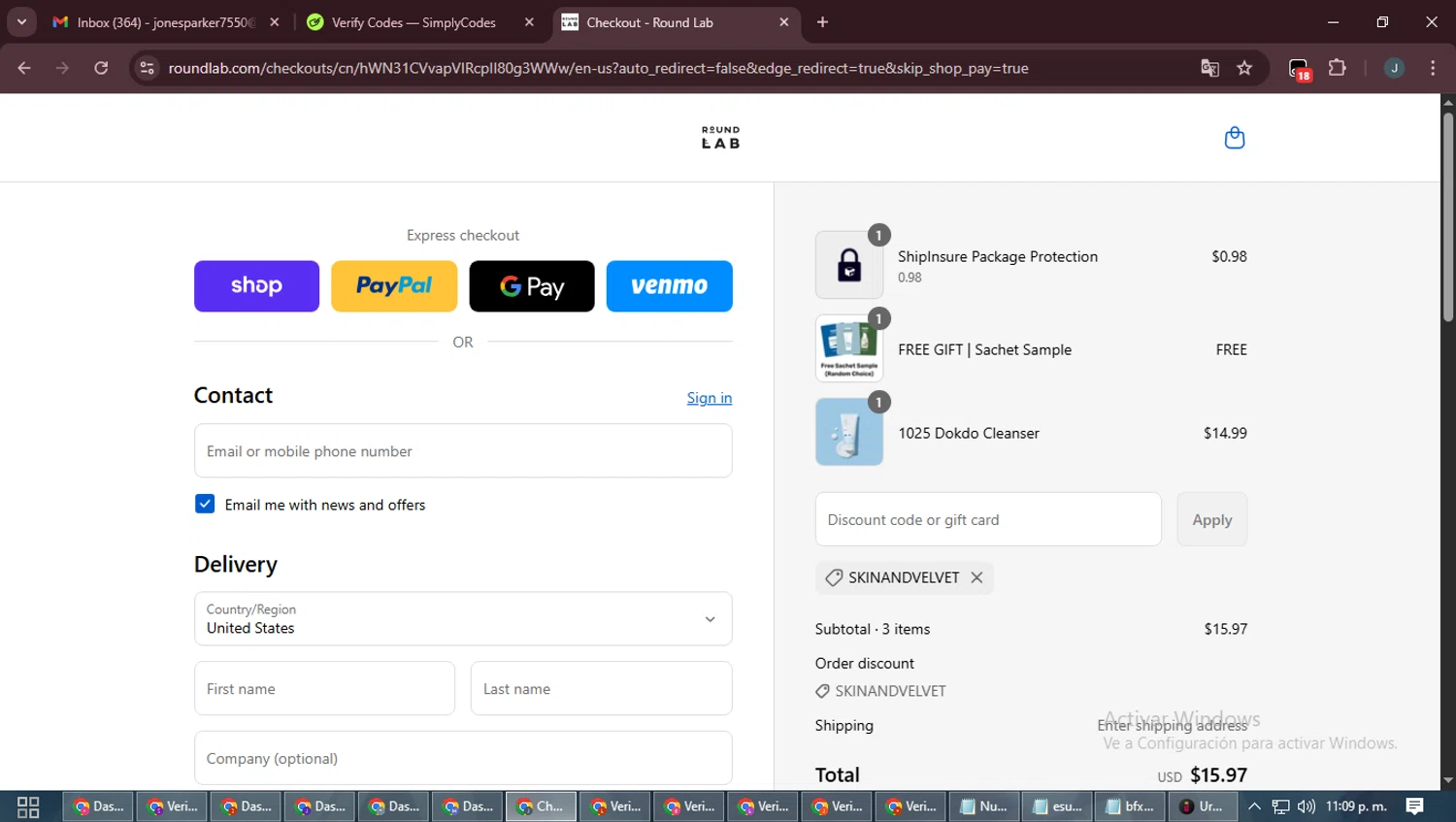This screenshot has width=1456, height=822.
Task: Choose G Pay express checkout
Action: click(x=532, y=286)
